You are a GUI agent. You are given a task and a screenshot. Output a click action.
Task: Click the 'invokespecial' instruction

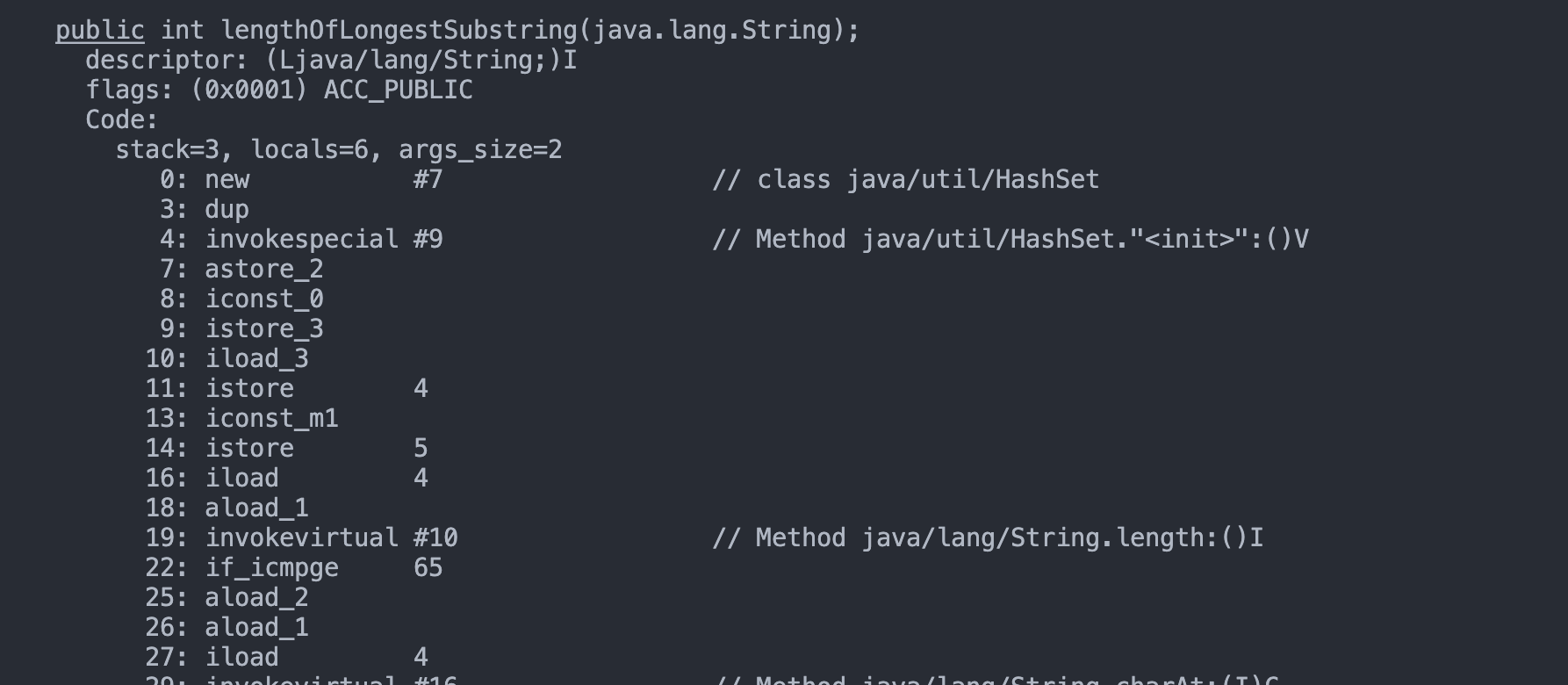(301, 240)
